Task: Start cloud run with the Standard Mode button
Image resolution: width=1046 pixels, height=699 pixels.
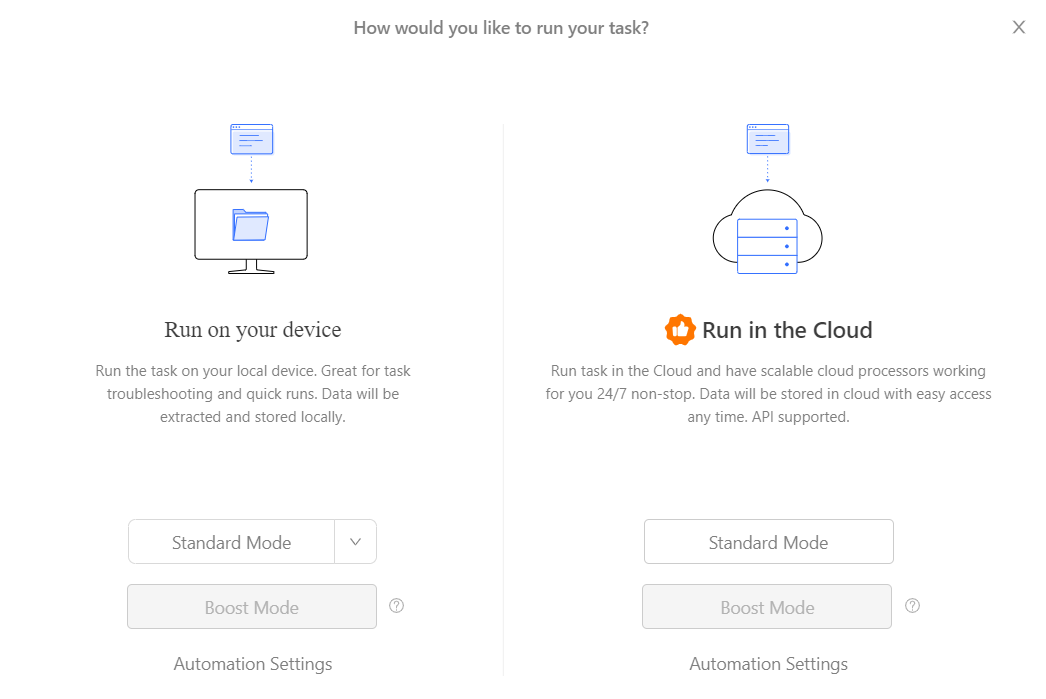Action: click(768, 542)
